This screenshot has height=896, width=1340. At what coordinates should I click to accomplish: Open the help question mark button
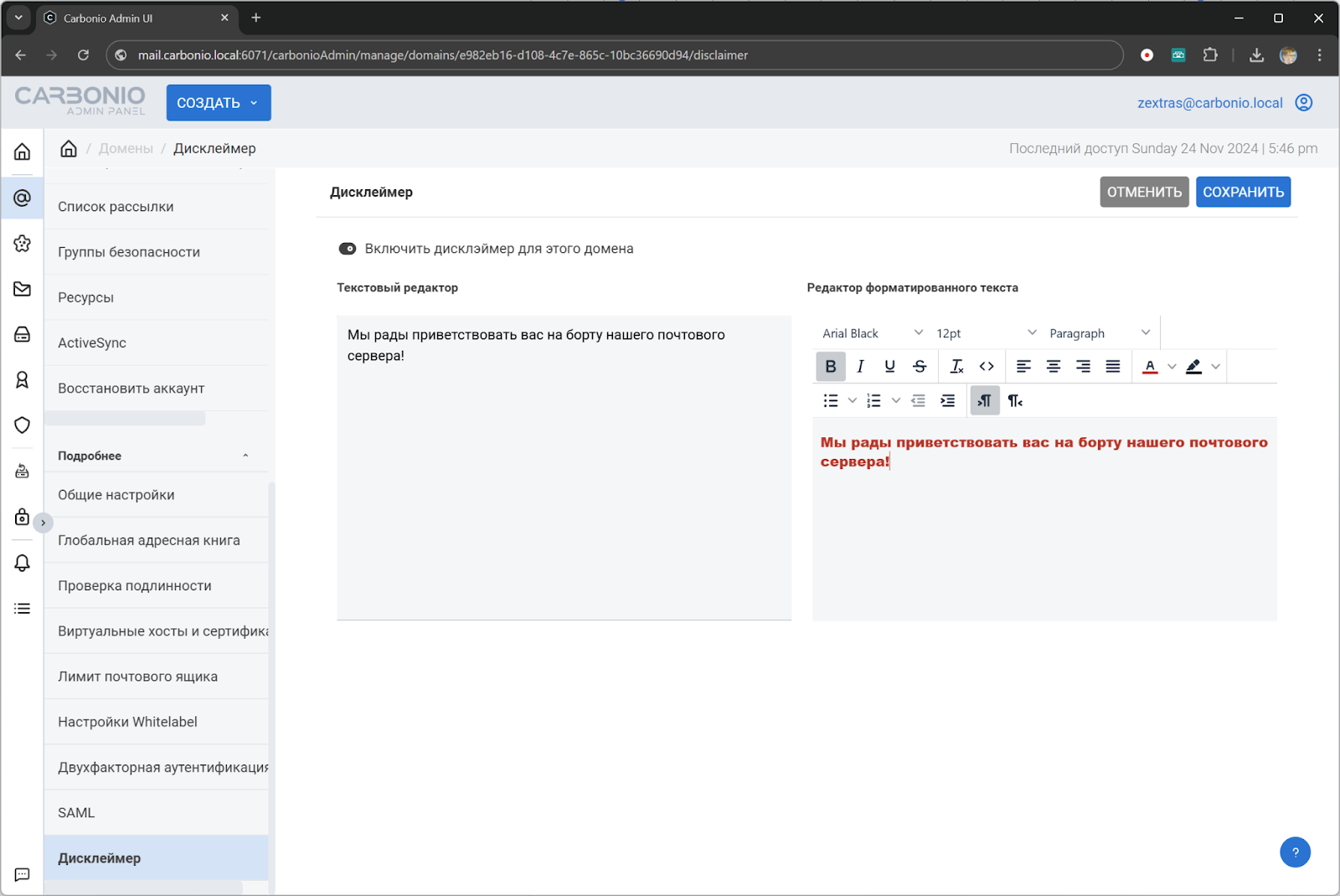tap(1295, 852)
